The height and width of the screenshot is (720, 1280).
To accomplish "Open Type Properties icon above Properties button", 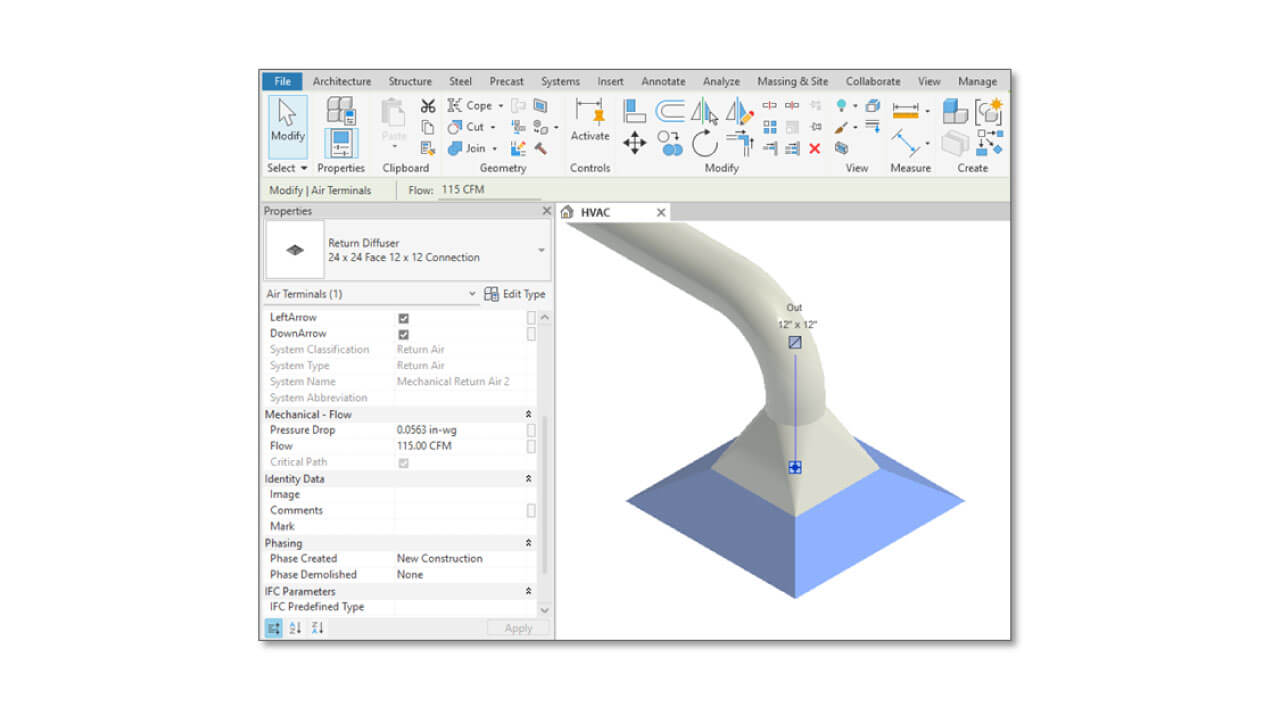I will pyautogui.click(x=342, y=109).
